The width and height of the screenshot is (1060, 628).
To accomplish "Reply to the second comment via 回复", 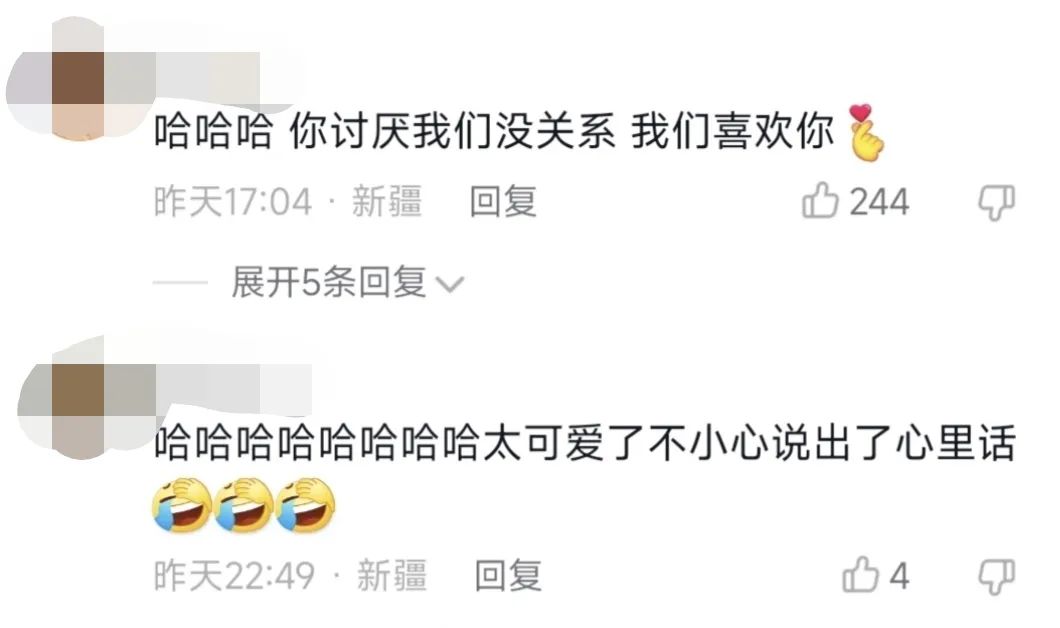I will [508, 576].
